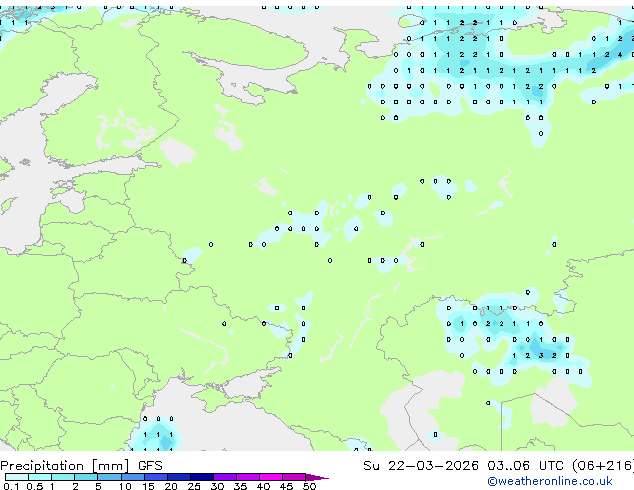Select the 15–20 mm legend color swatch
The height and width of the screenshot is (490, 634).
(156, 477)
